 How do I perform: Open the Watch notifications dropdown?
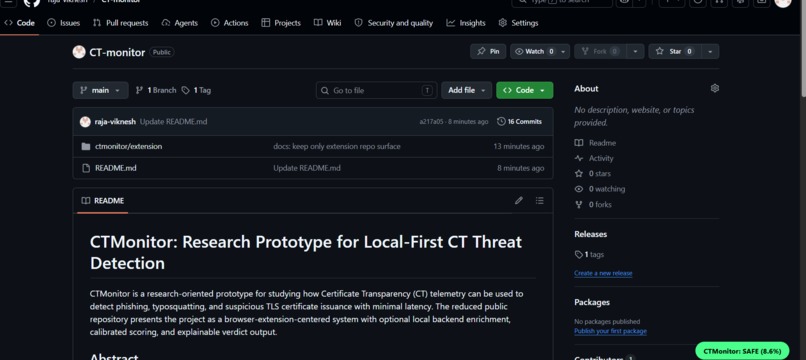tap(540, 51)
